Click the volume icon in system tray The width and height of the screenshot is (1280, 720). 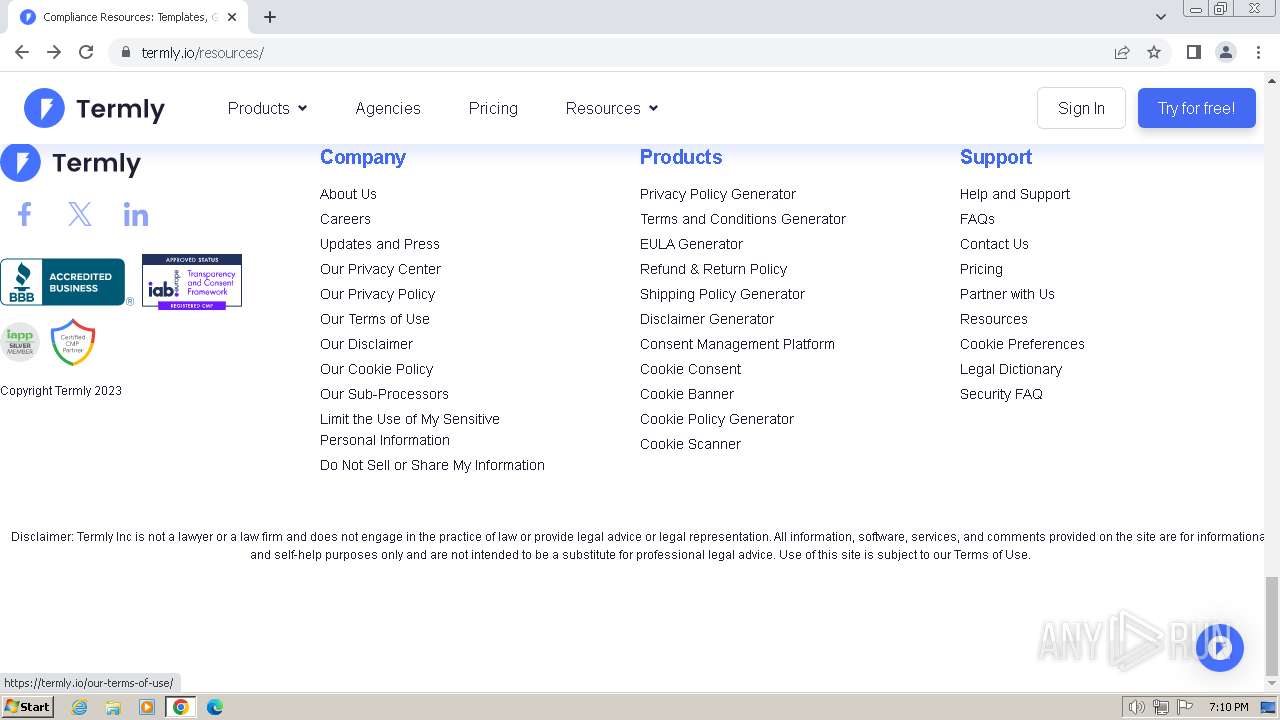1136,707
